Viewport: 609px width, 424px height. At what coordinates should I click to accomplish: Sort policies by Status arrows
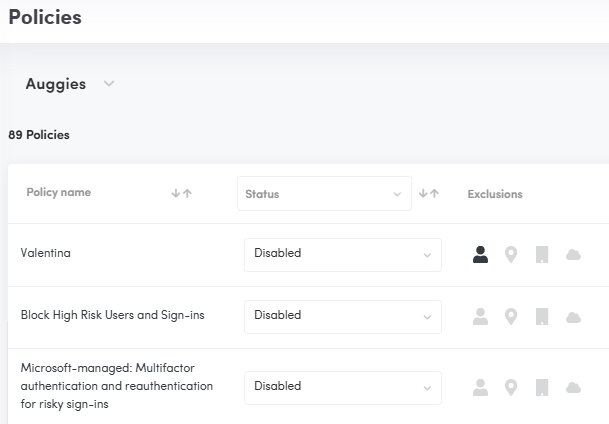(x=429, y=194)
